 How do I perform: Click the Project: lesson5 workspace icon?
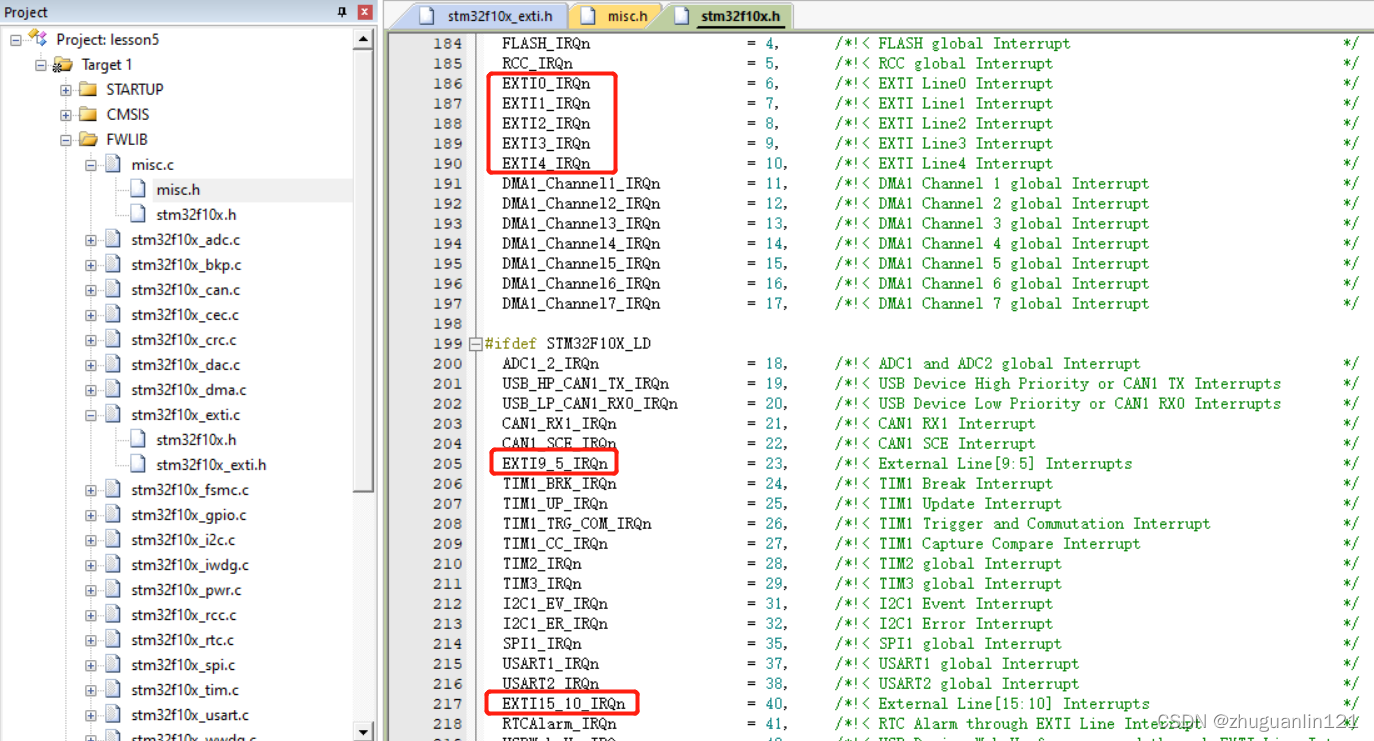38,39
